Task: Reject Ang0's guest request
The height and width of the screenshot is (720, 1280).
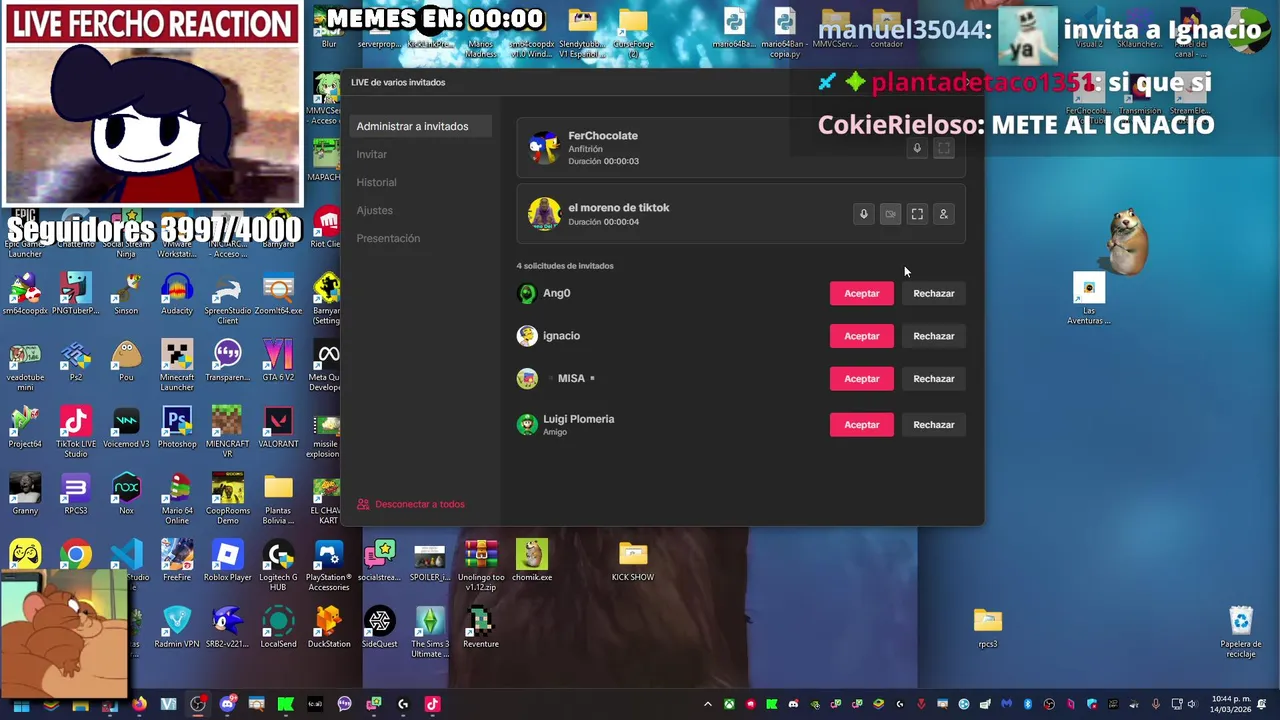Action: pos(934,293)
